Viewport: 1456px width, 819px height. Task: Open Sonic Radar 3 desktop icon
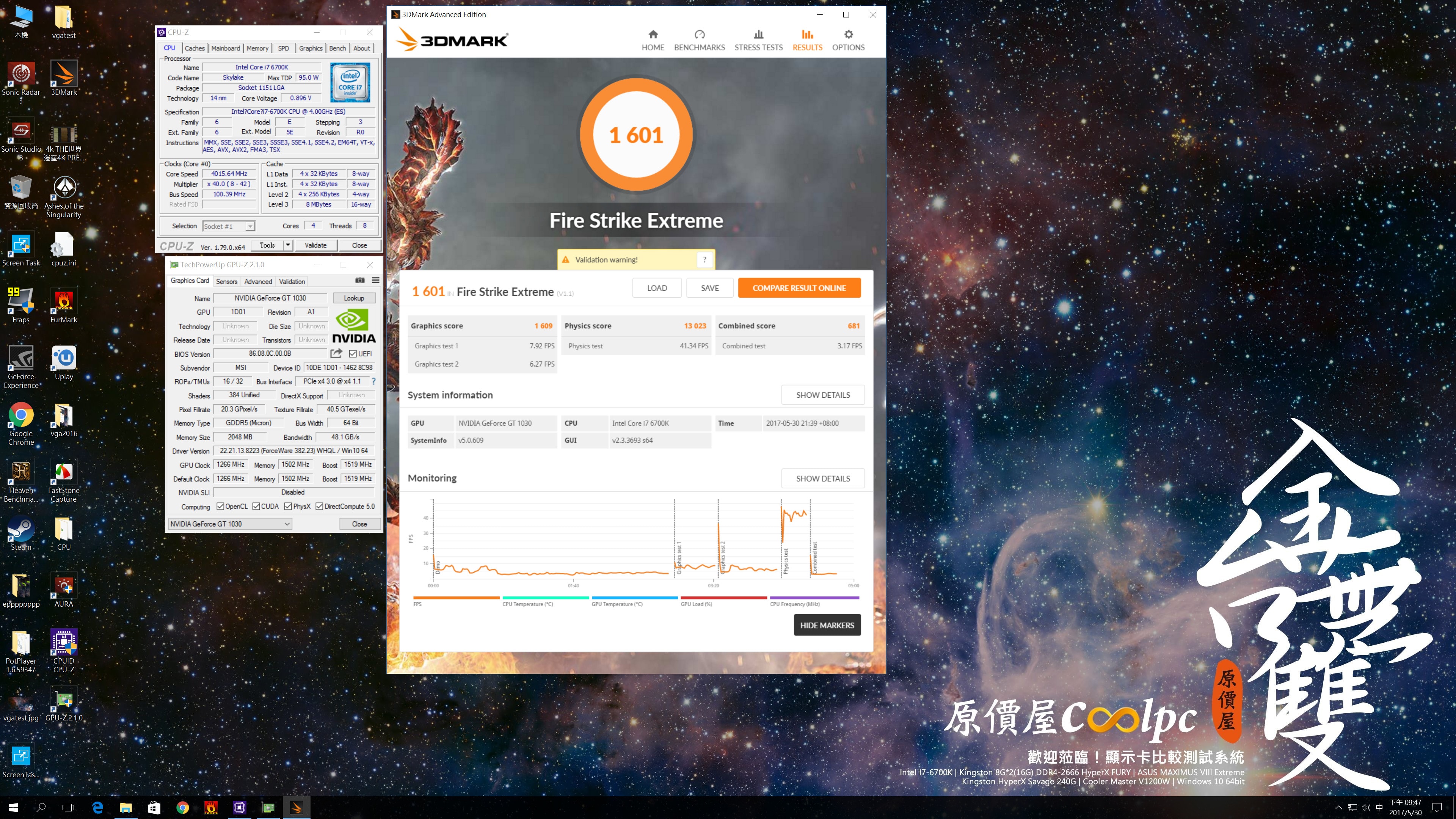[x=21, y=83]
